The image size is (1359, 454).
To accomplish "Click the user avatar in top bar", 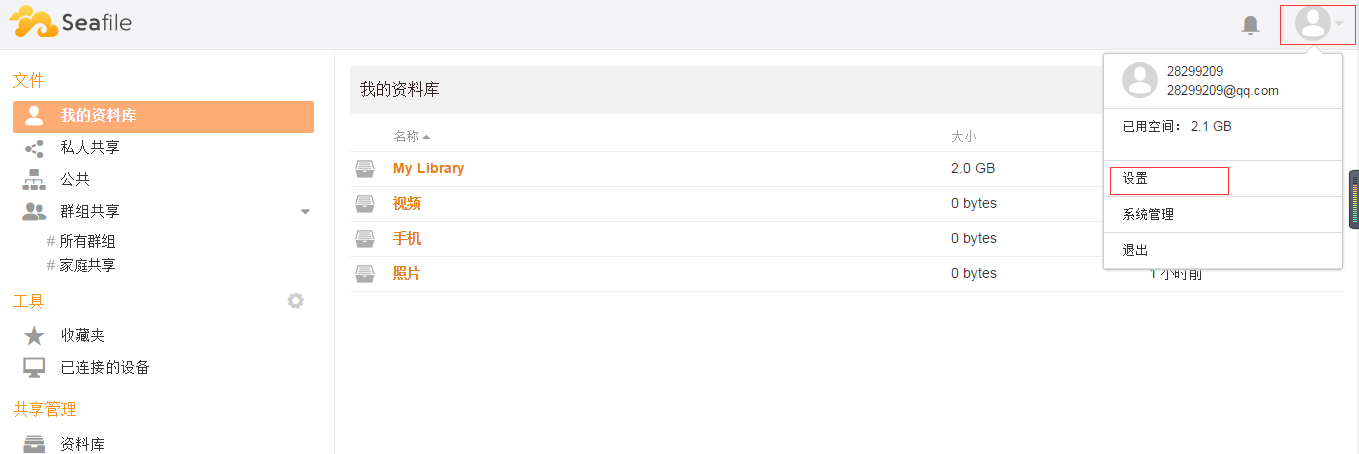I will point(1312,24).
